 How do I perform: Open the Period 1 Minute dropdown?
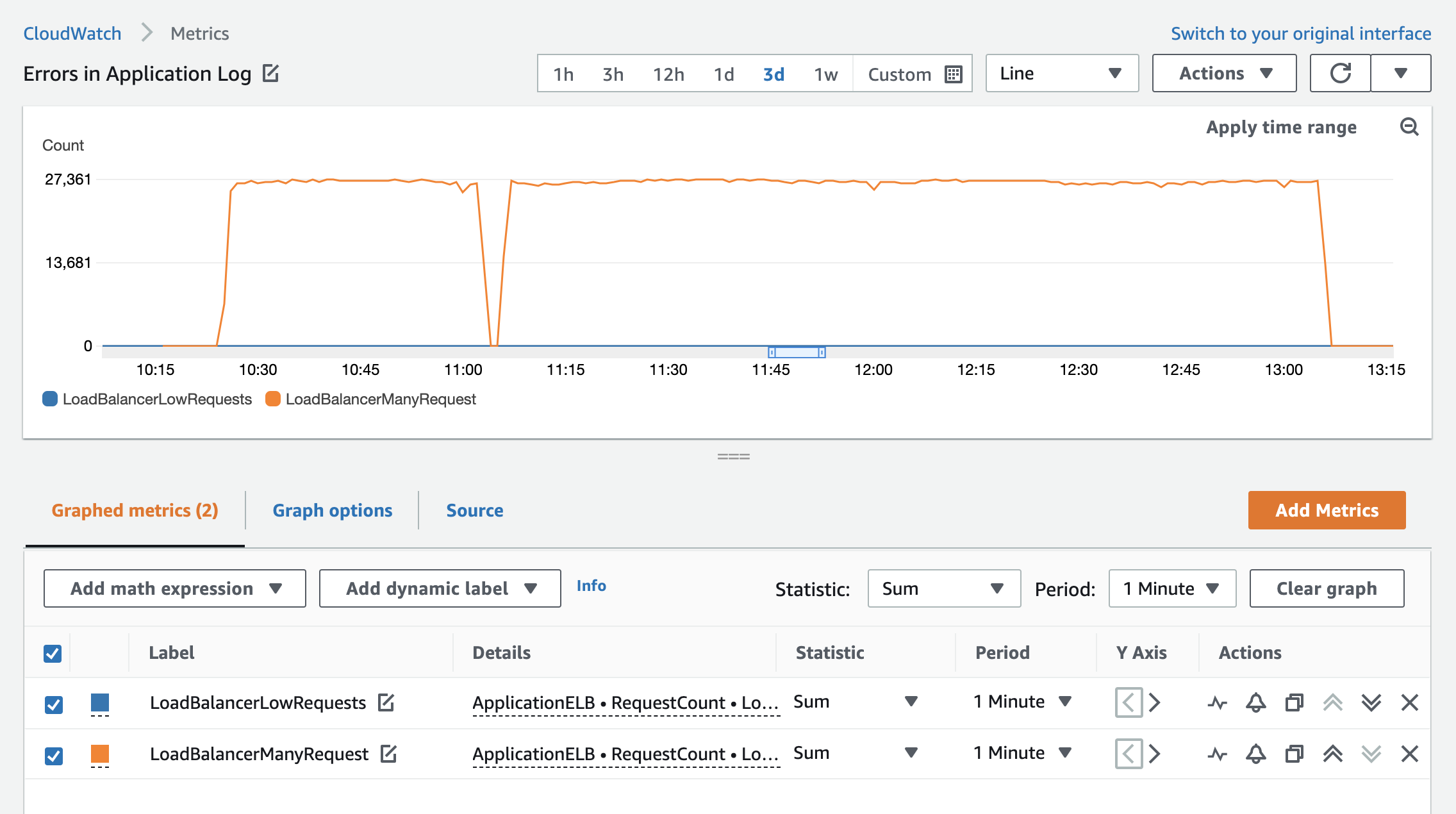[x=1171, y=588]
